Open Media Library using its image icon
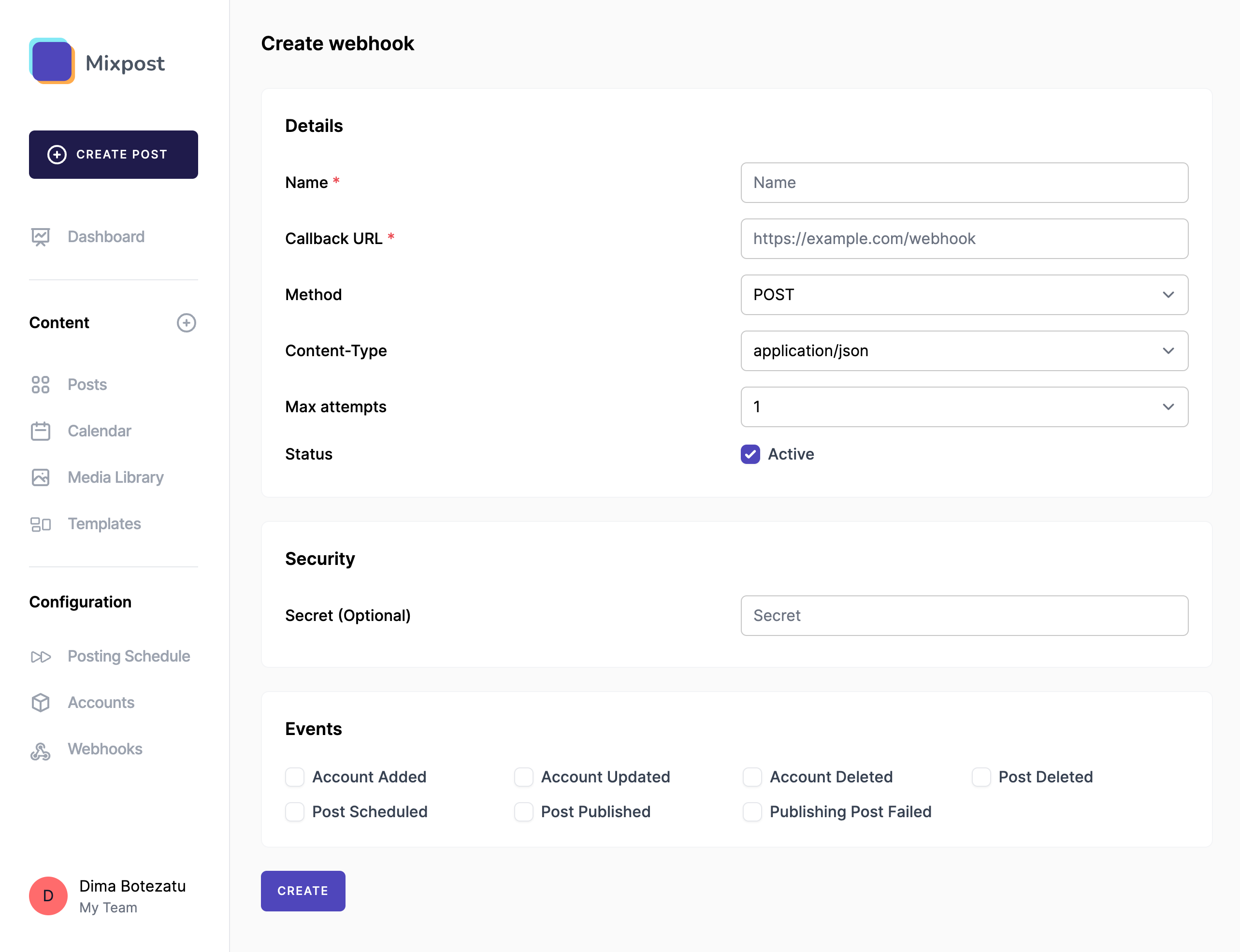This screenshot has height=952, width=1240. [40, 478]
